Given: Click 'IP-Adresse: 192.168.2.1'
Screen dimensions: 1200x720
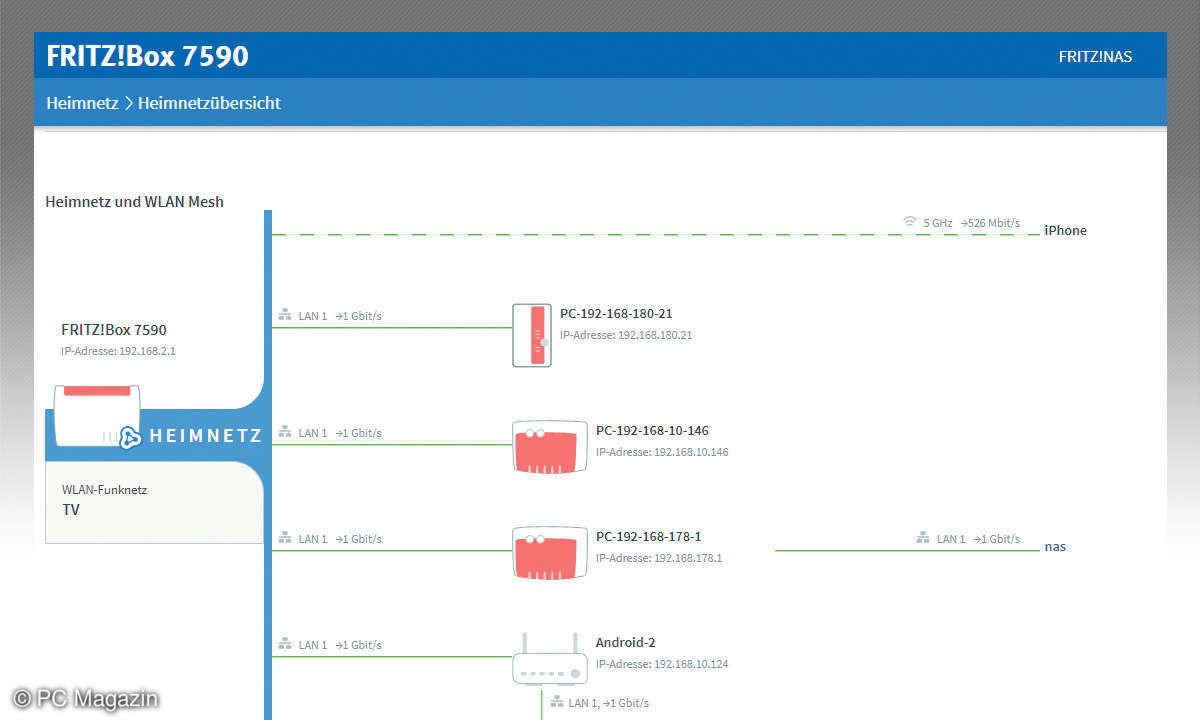Looking at the screenshot, I should (119, 351).
